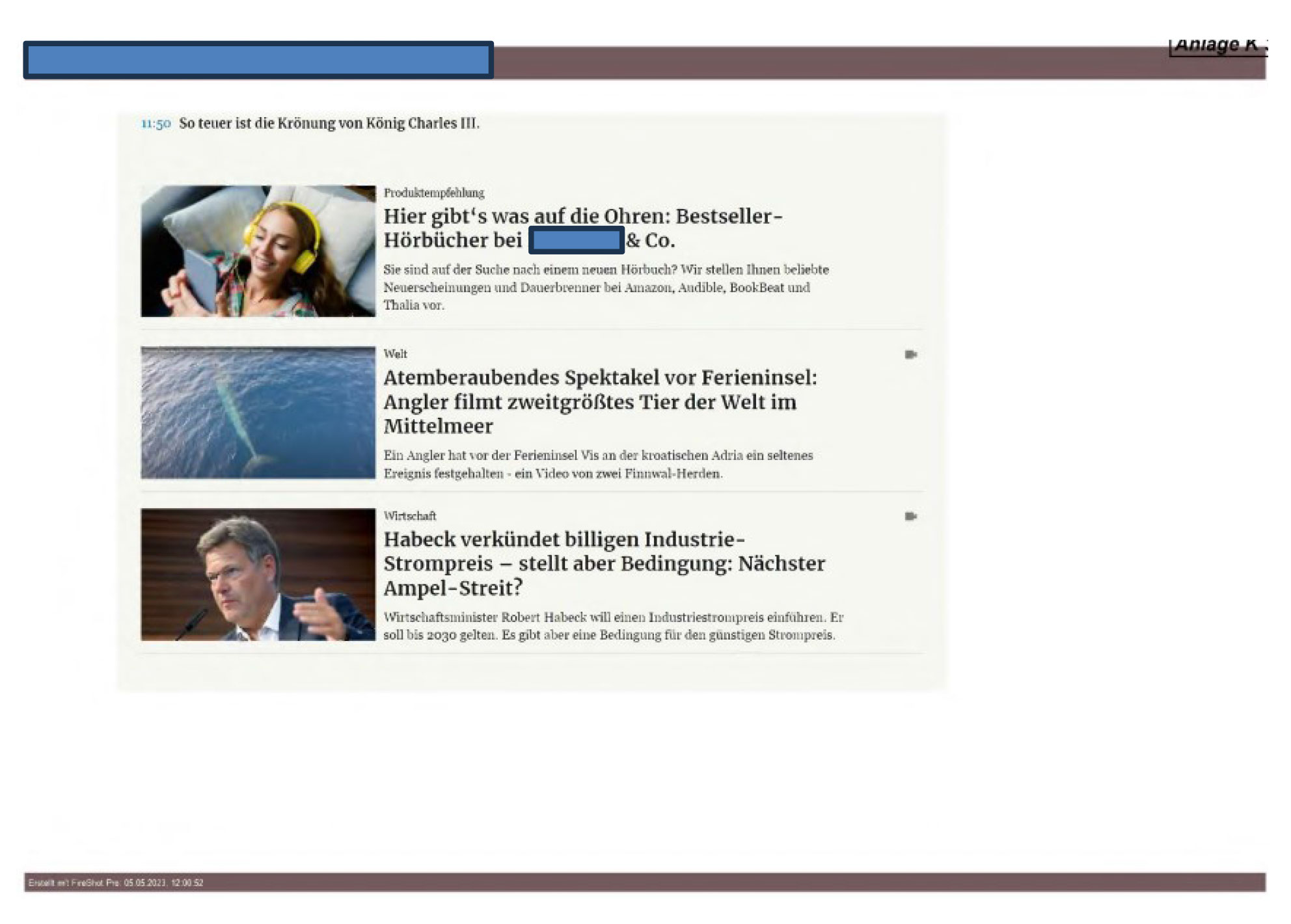The width and height of the screenshot is (1291, 924).
Task: Click the Anlage K label in top corner
Action: (x=1217, y=45)
